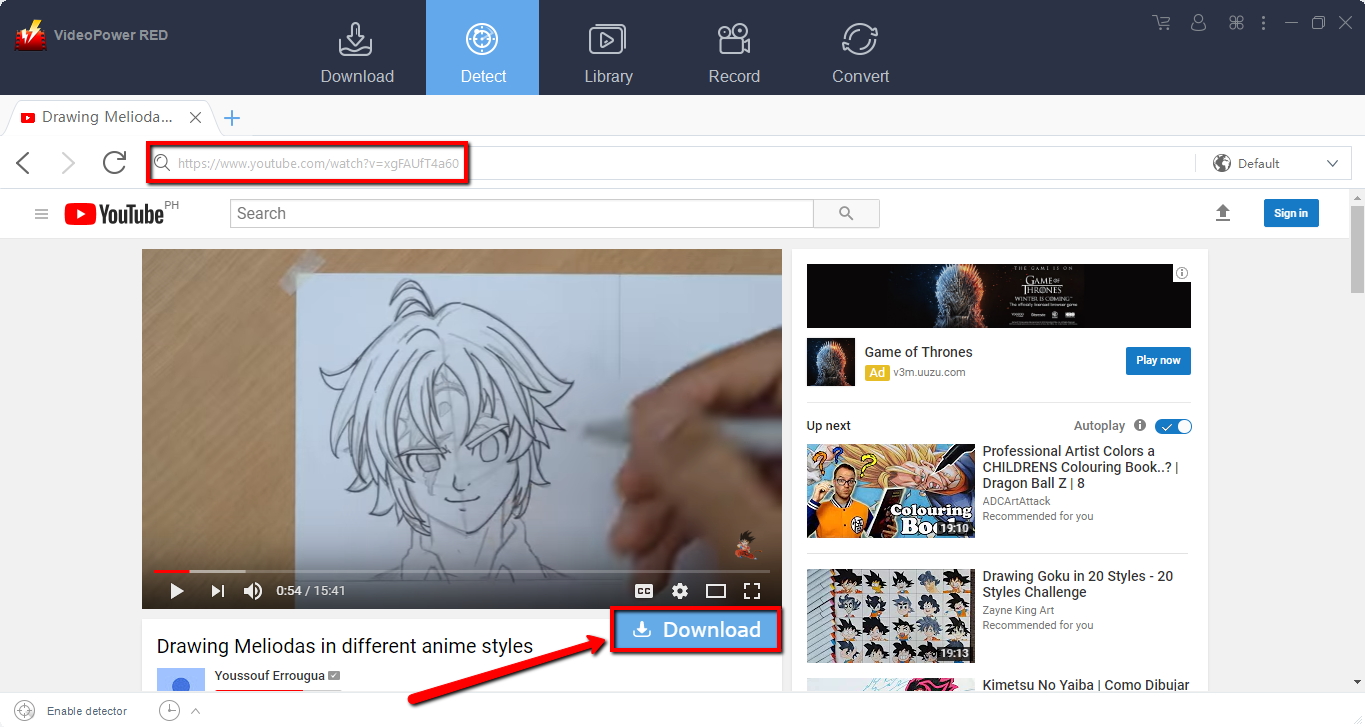
Task: Open the video settings gear
Action: (680, 591)
